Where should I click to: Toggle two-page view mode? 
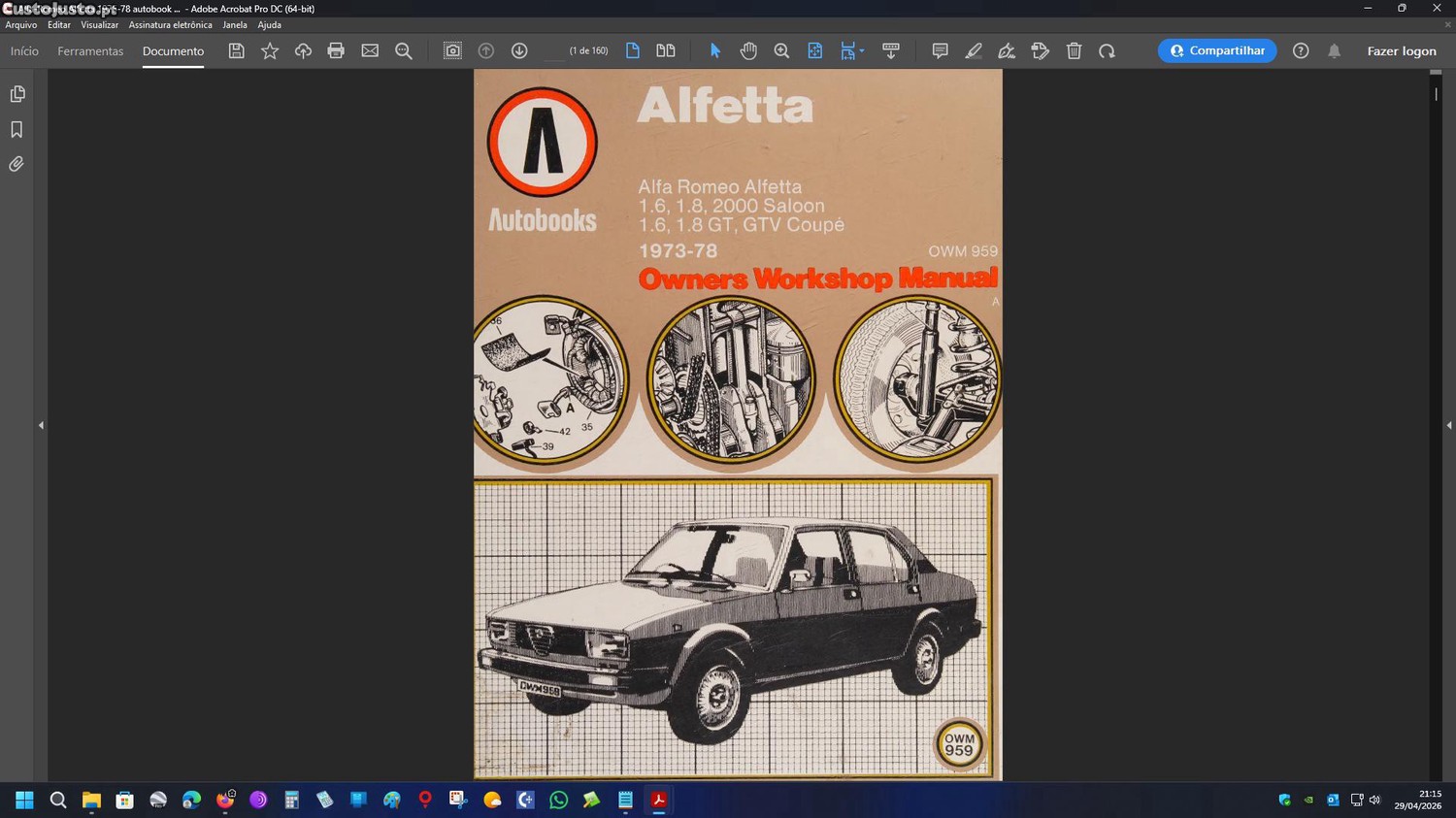tap(666, 51)
